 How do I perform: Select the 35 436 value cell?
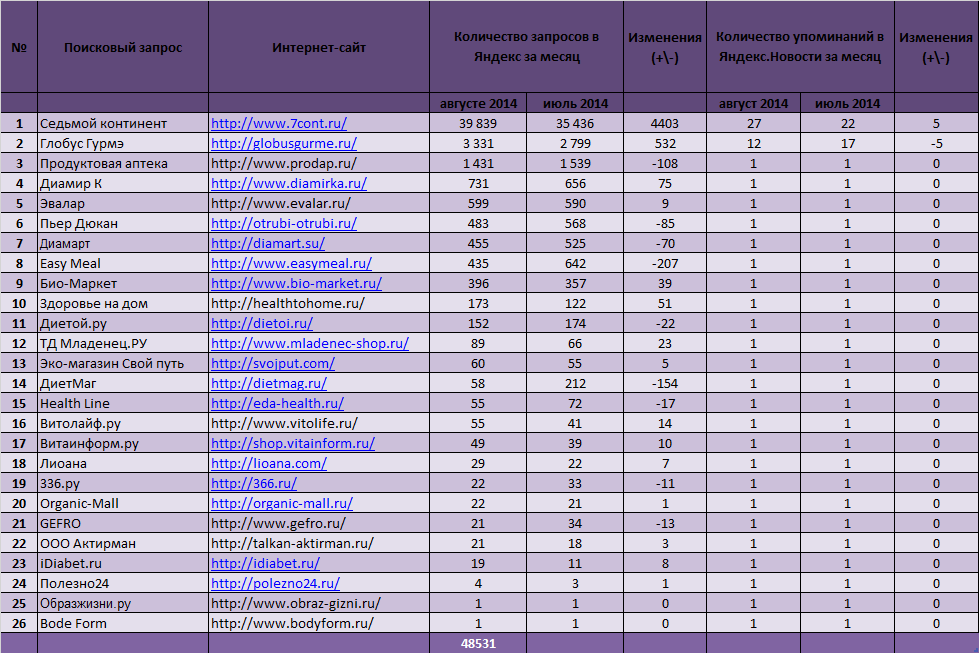tap(575, 124)
